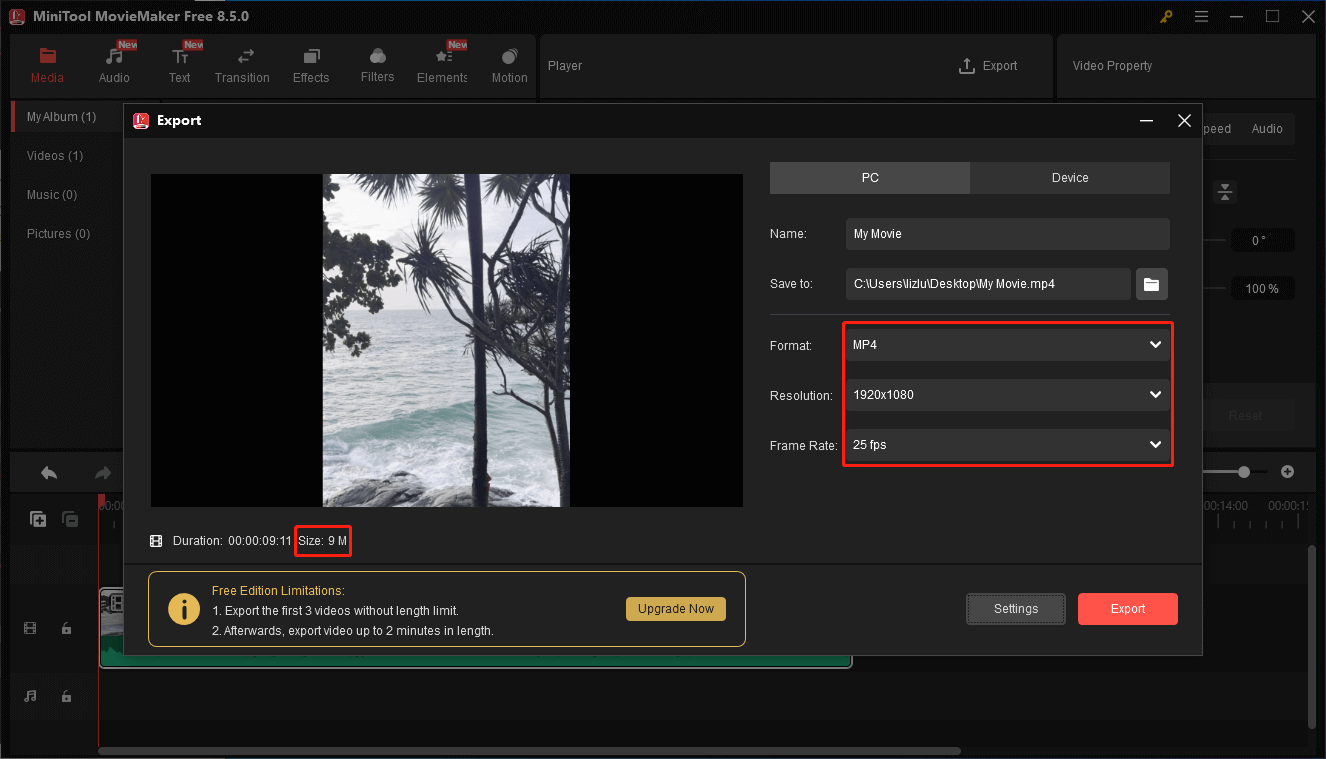The height and width of the screenshot is (759, 1326).
Task: Lock the video track on the timeline
Action: click(x=66, y=628)
